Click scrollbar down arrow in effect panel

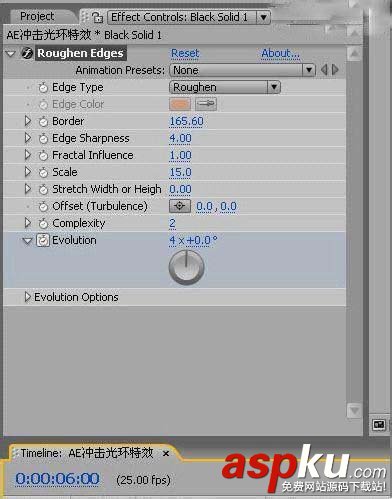point(354,410)
